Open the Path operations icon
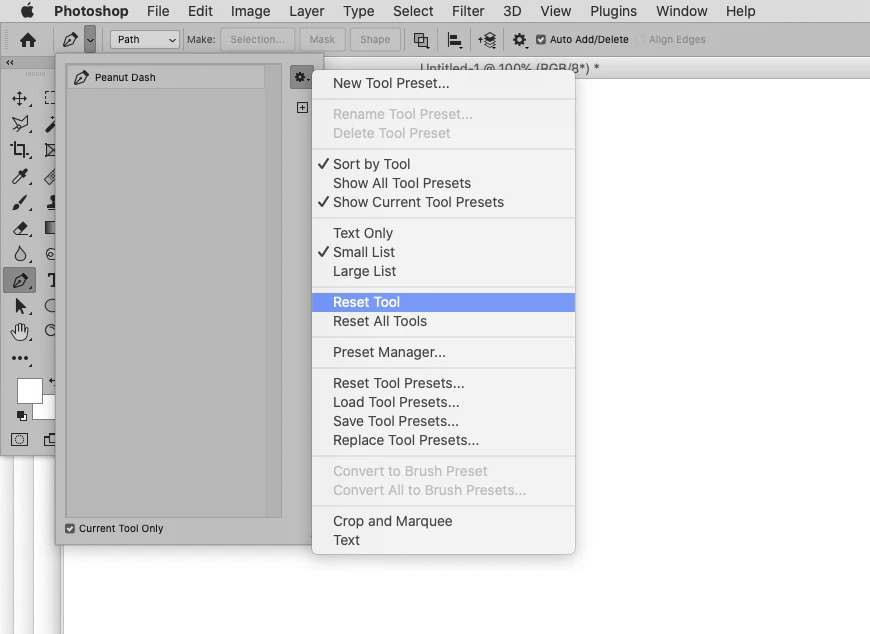Viewport: 870px width, 634px height. pos(421,40)
